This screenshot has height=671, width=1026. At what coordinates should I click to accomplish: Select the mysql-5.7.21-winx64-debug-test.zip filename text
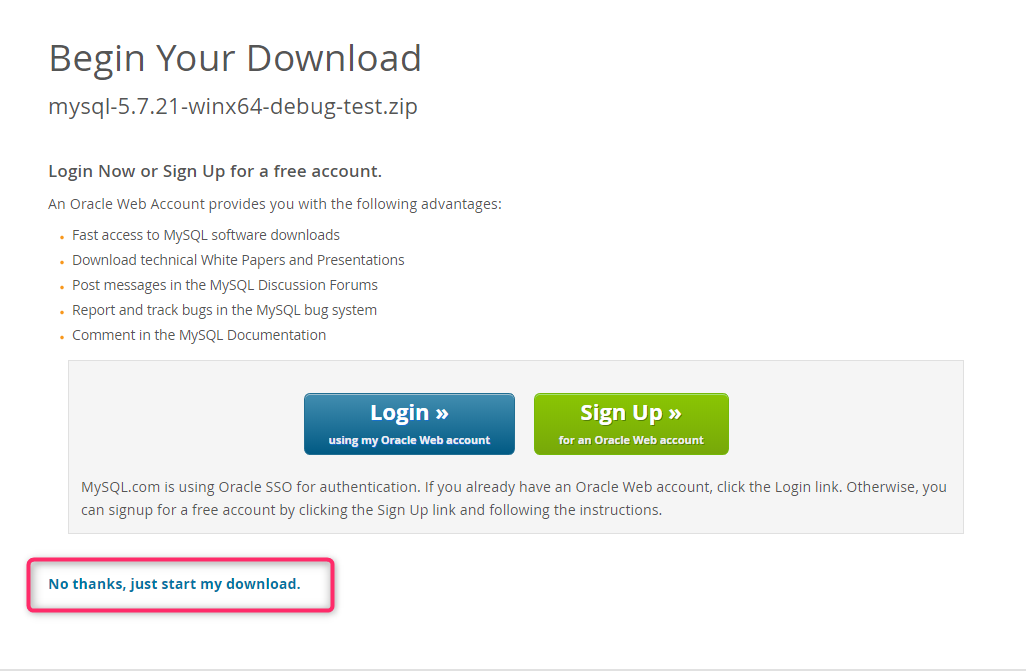point(233,106)
